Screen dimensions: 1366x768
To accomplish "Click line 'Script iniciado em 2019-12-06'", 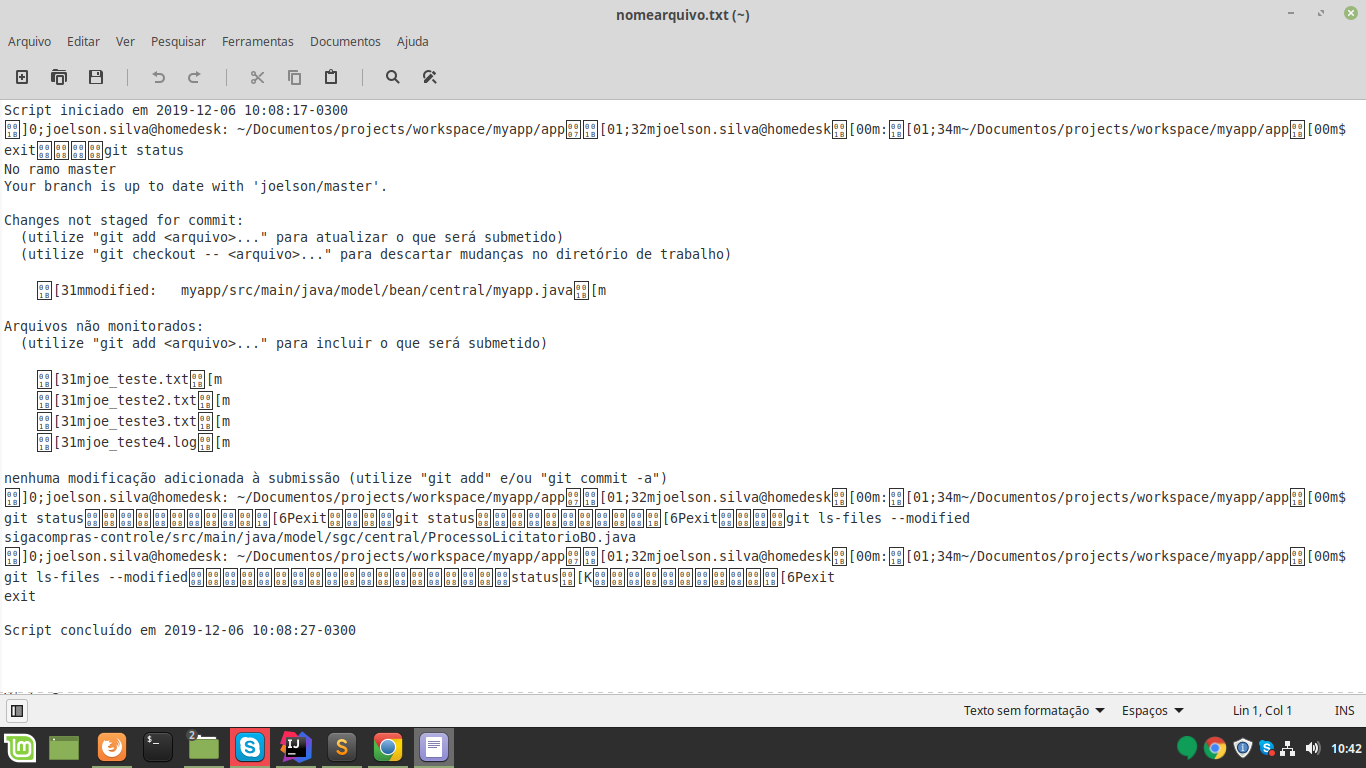I will point(176,110).
